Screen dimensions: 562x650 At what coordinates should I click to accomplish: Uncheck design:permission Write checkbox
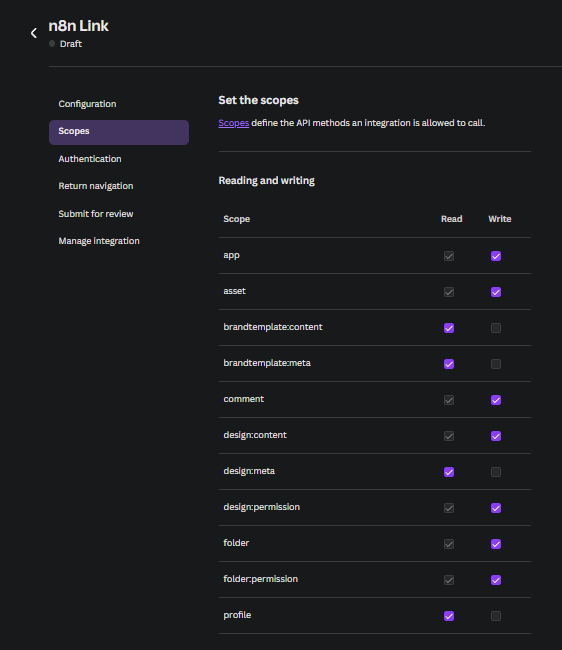point(496,508)
